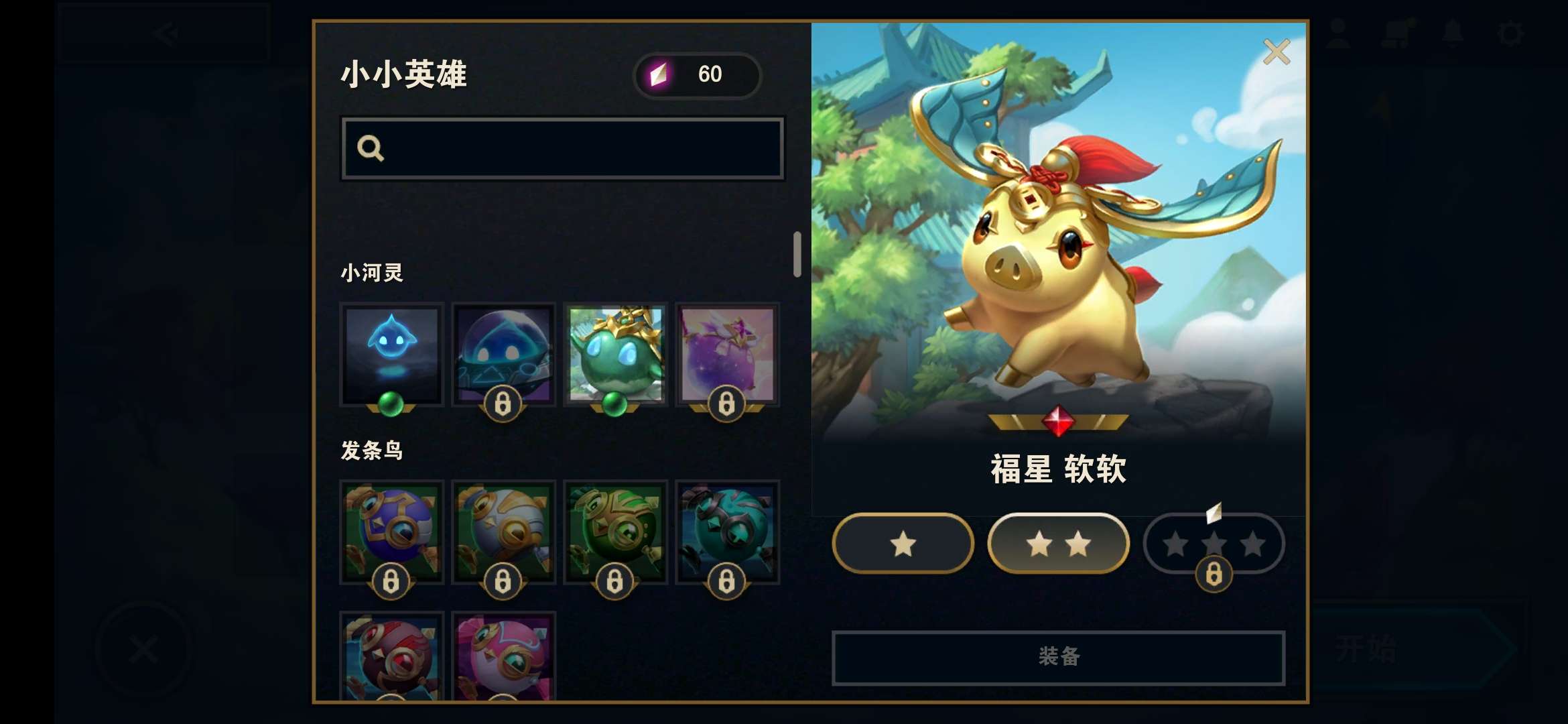Image resolution: width=1568 pixels, height=724 pixels.
Task: Open the 60 star shards currency counter
Action: click(697, 74)
